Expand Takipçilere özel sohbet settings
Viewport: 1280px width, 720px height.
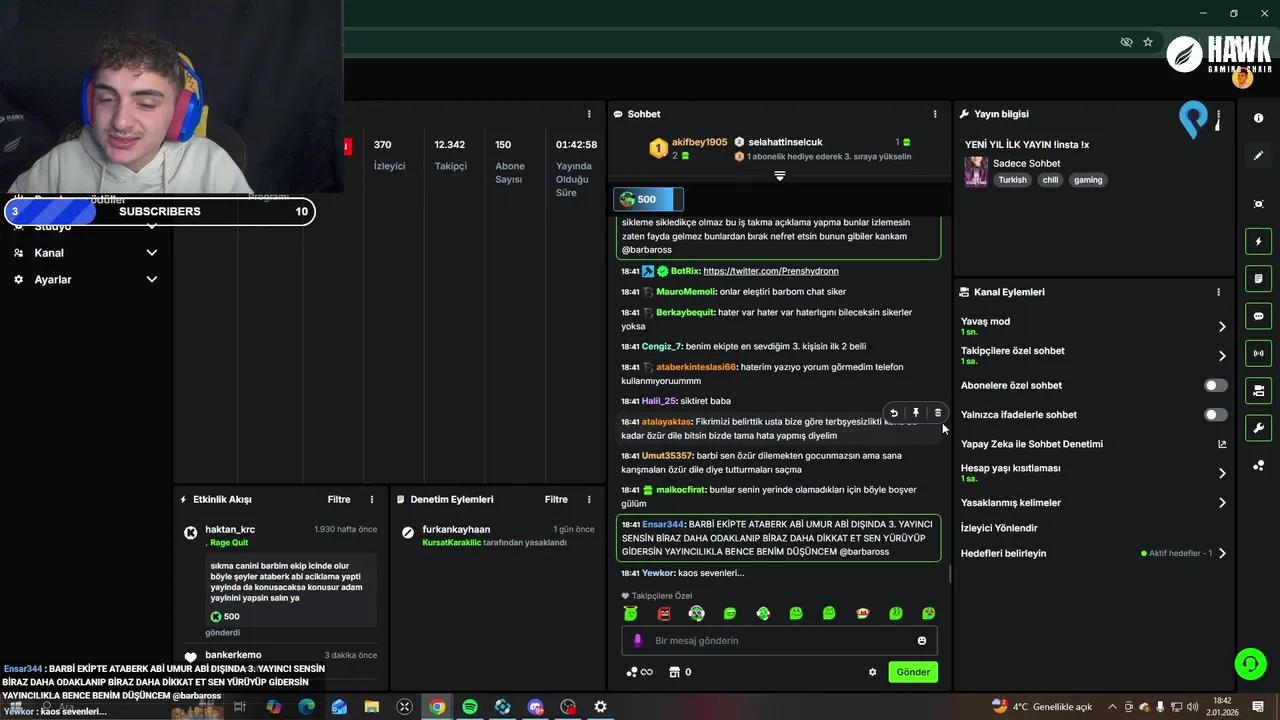tap(1222, 356)
